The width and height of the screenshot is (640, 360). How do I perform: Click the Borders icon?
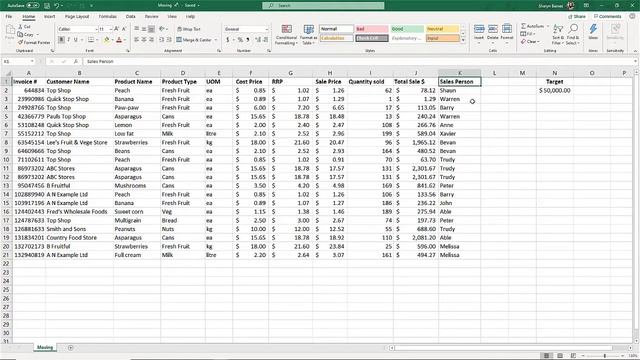[91, 40]
